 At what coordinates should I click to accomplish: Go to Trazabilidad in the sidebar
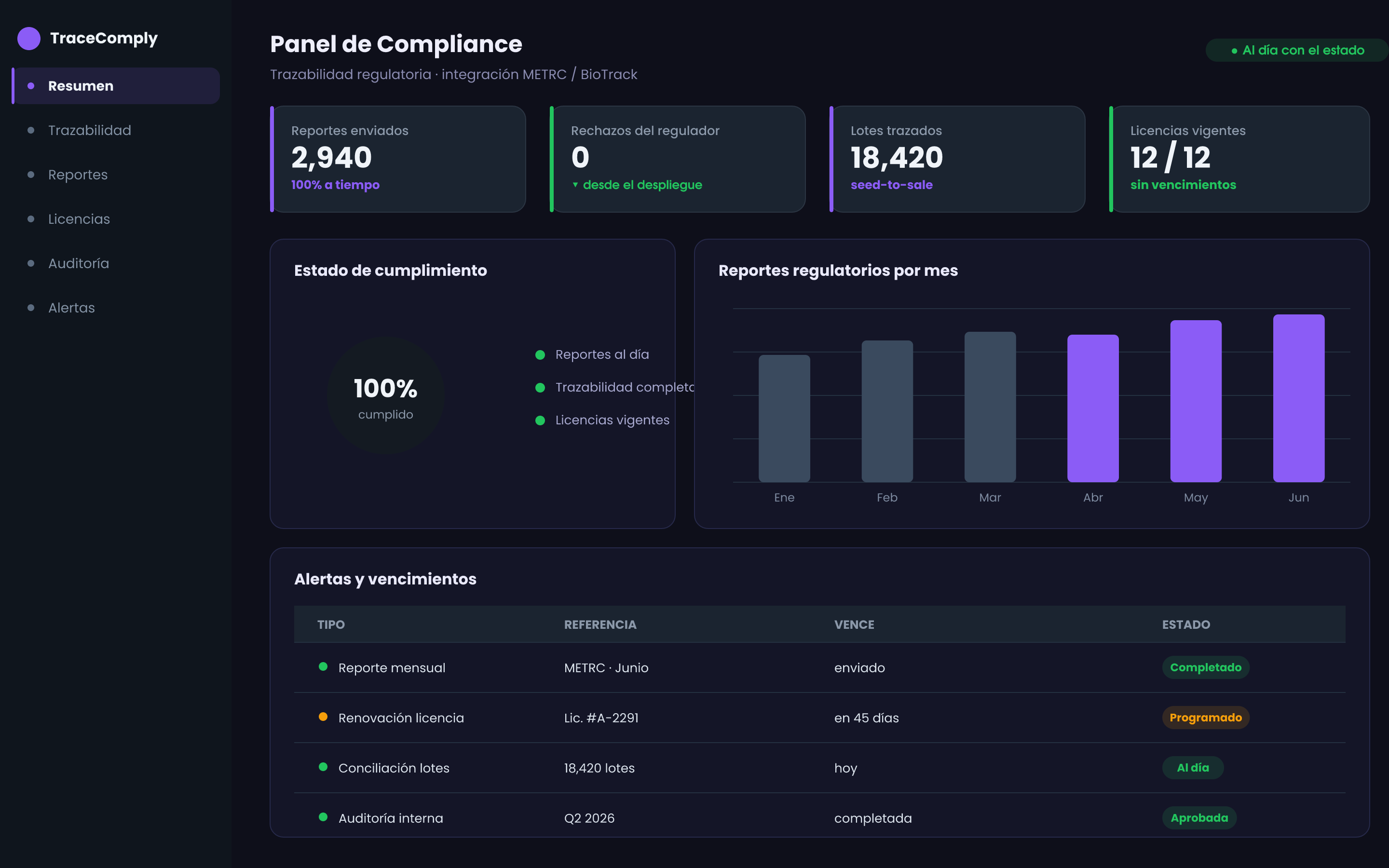pos(115,130)
